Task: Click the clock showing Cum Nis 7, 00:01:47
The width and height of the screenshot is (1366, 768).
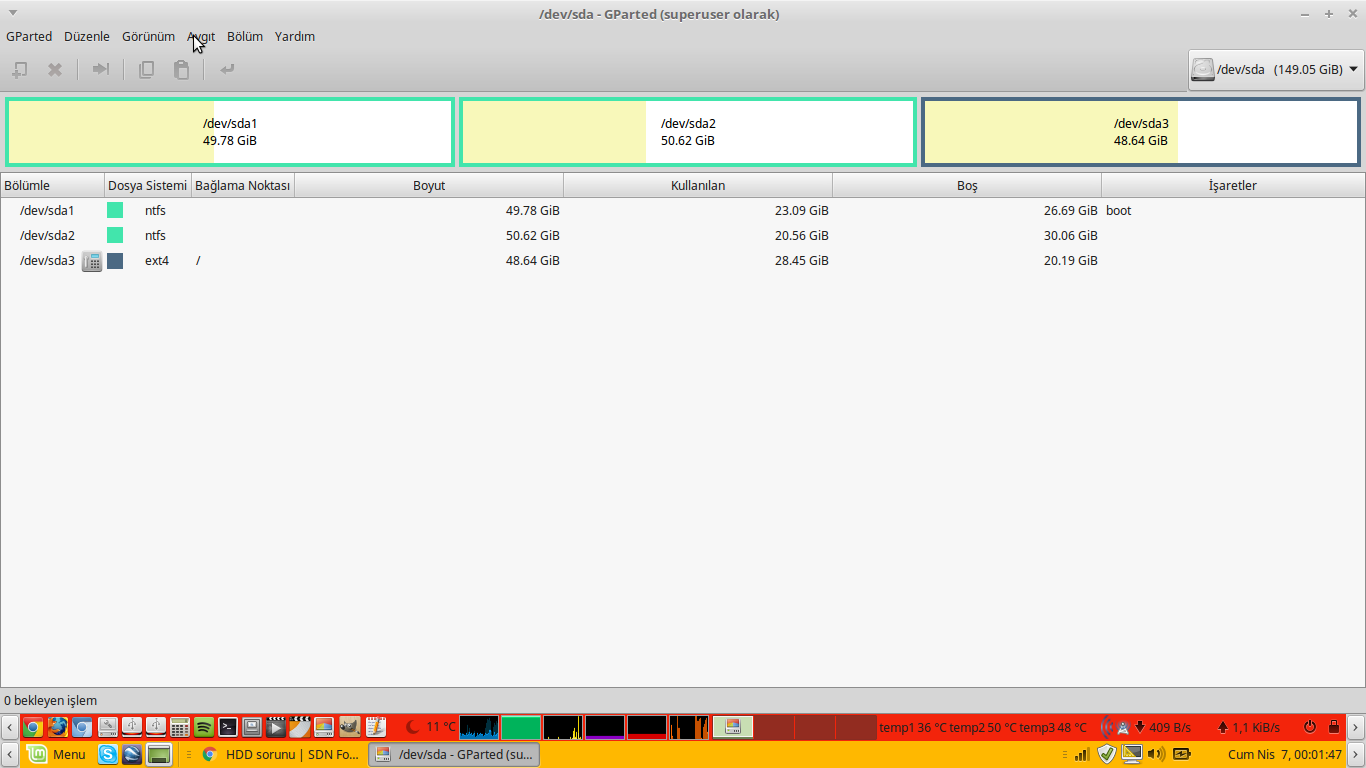Action: coord(1284,754)
